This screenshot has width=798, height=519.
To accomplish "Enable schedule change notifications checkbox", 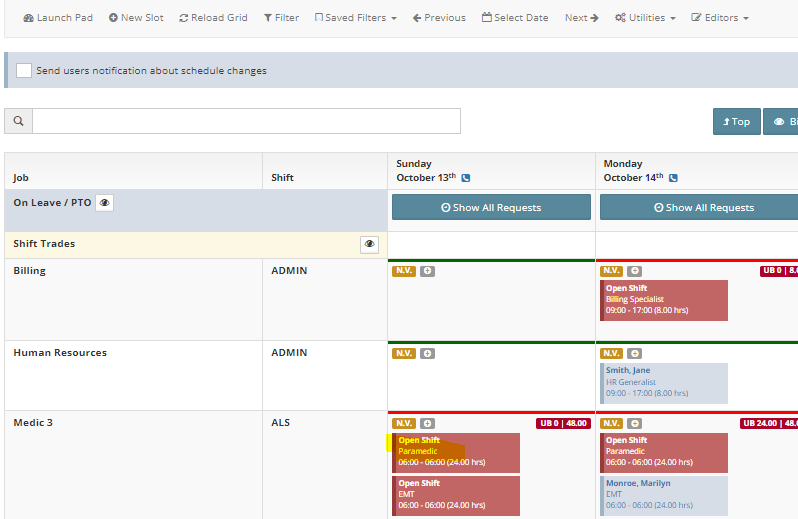I will [x=24, y=71].
